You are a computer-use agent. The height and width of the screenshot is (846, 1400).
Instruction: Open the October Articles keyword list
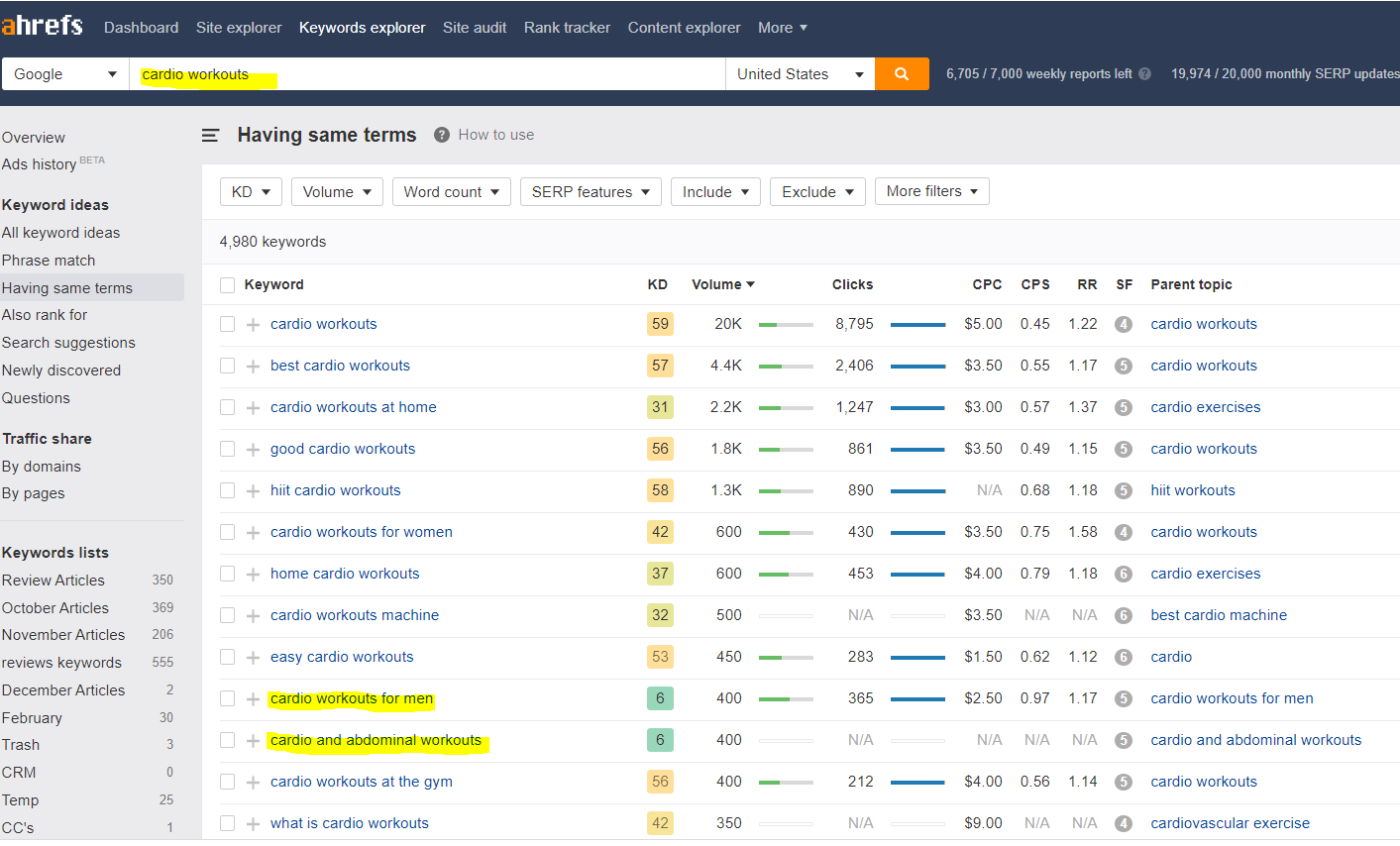coord(55,608)
